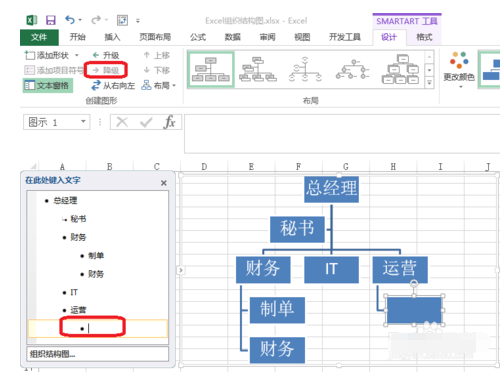Select column H header
502x372 pixels.
(393, 166)
